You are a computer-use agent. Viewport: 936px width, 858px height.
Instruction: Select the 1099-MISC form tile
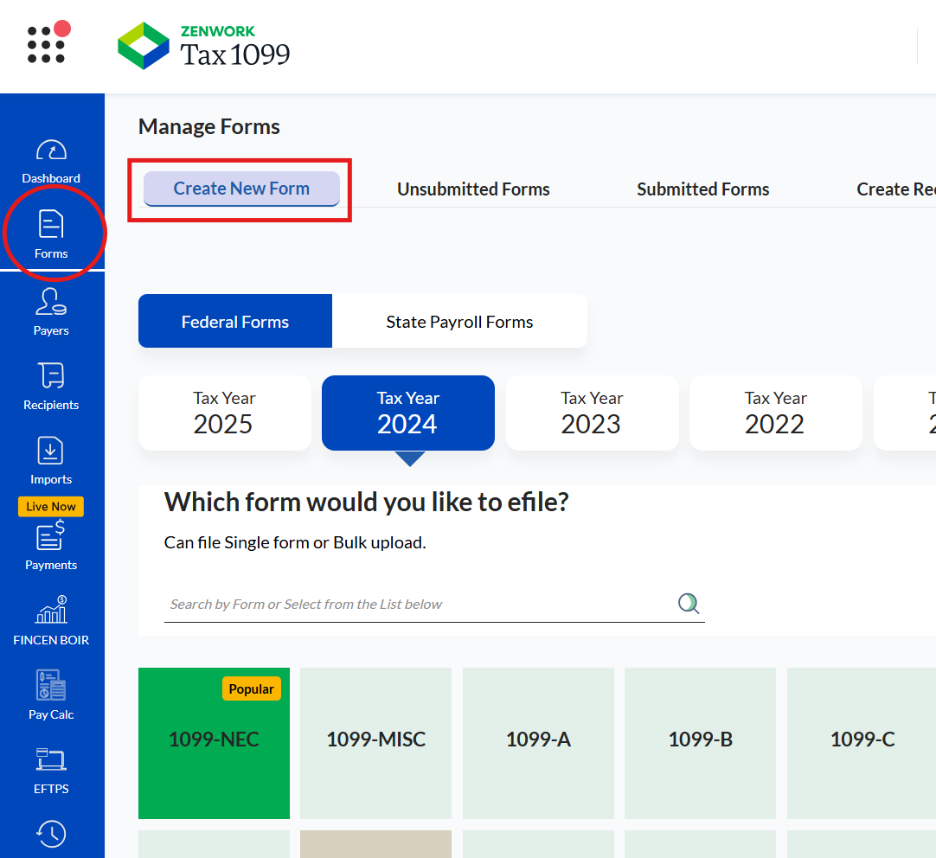tap(375, 743)
